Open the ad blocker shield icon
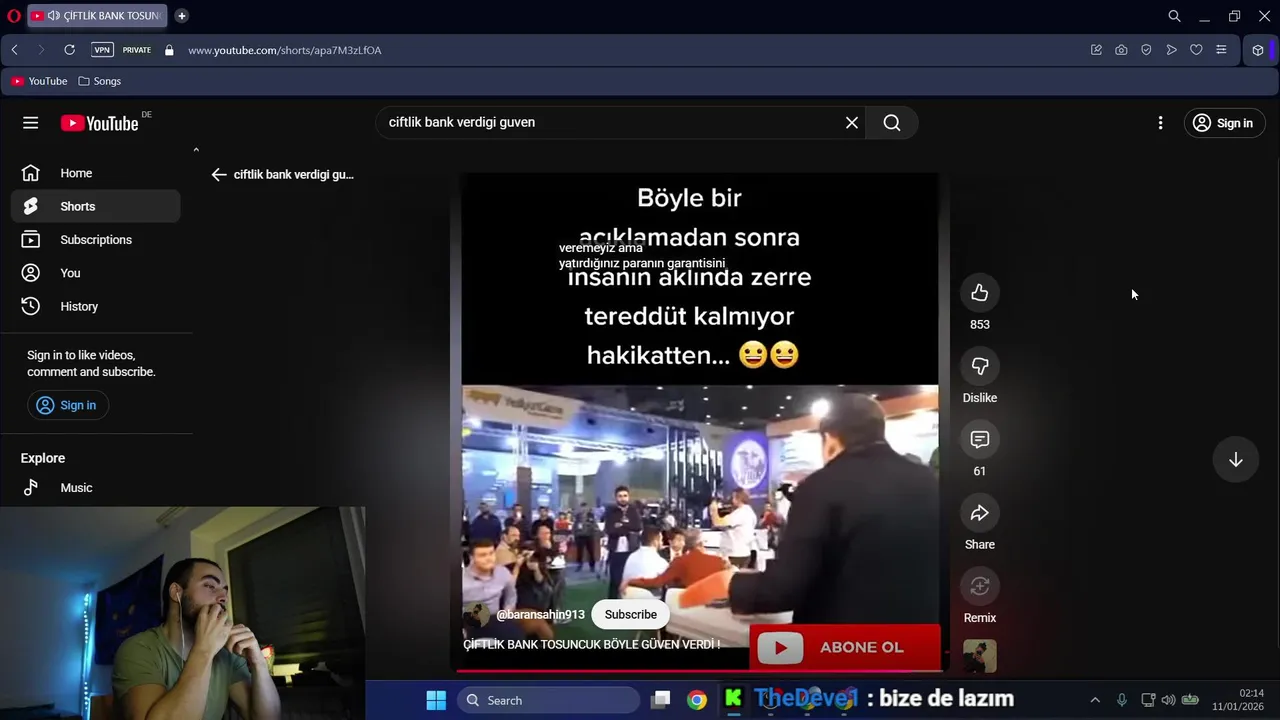 click(x=1146, y=50)
